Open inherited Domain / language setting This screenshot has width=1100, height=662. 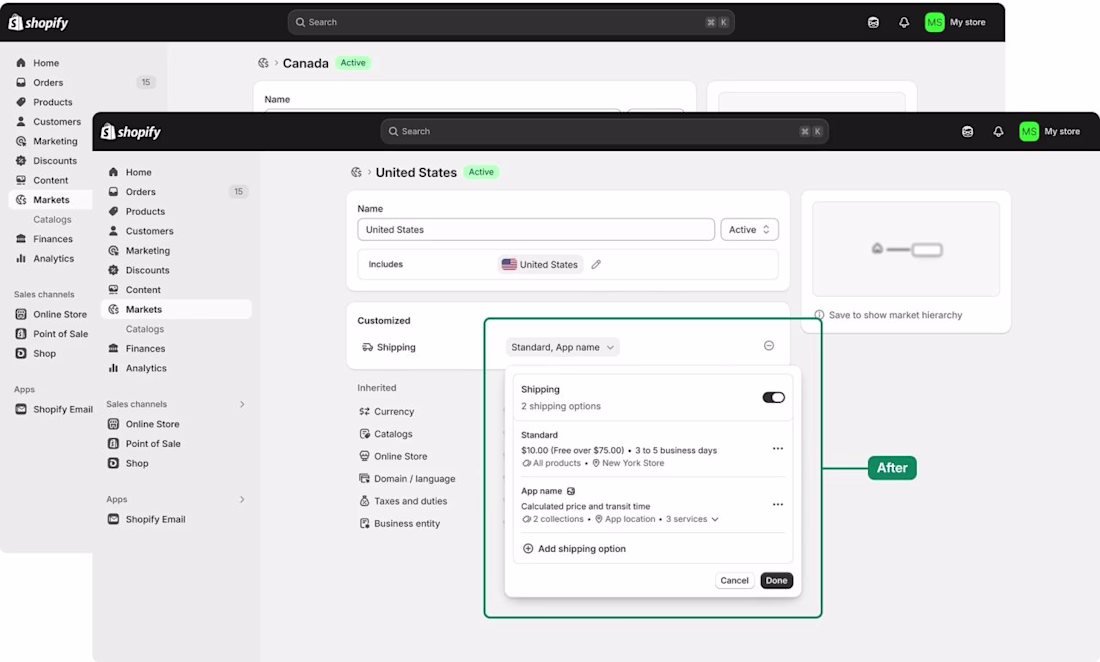tap(407, 479)
